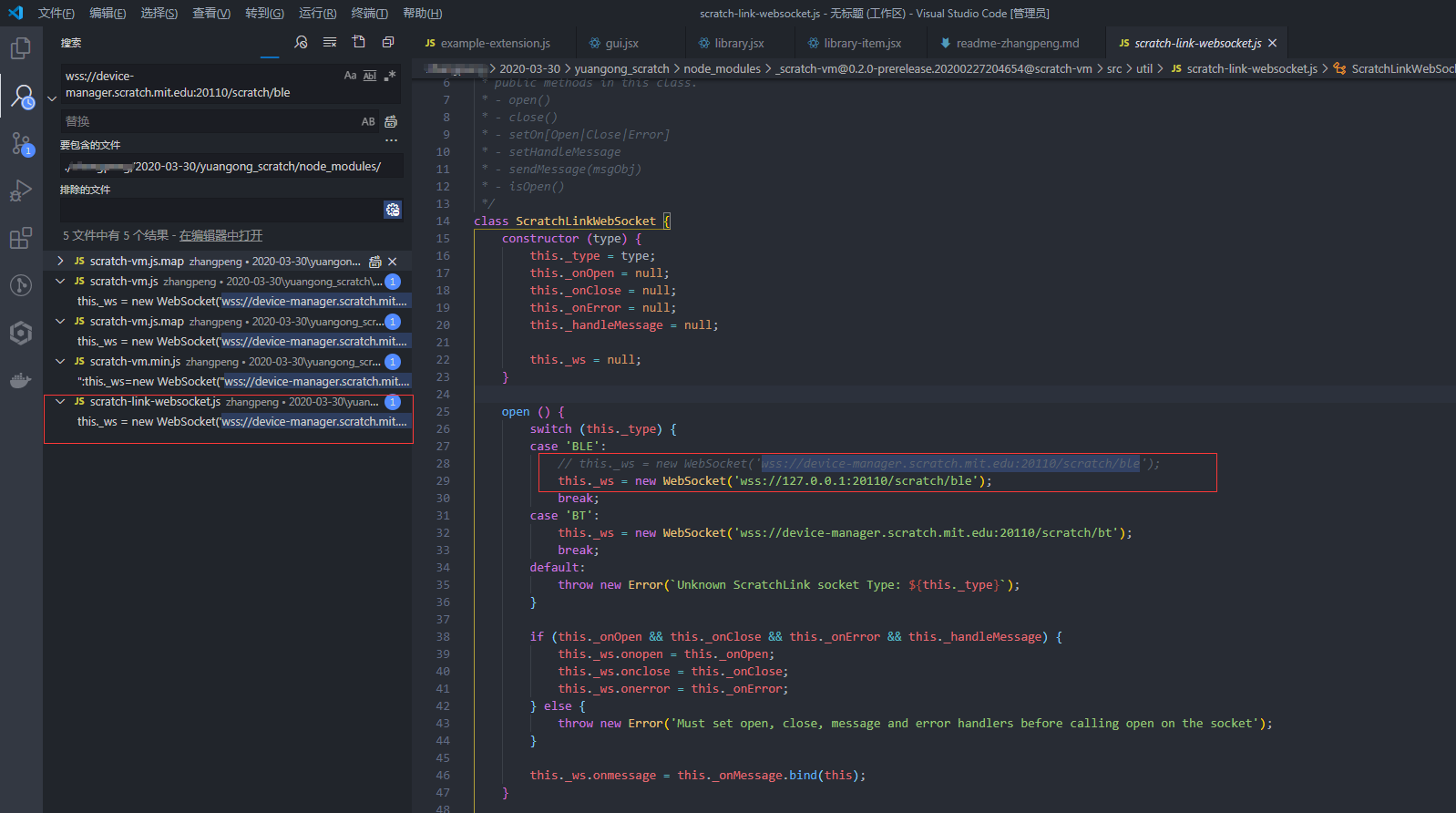Click breadcrumb util folder
1456x813 pixels.
click(1144, 68)
